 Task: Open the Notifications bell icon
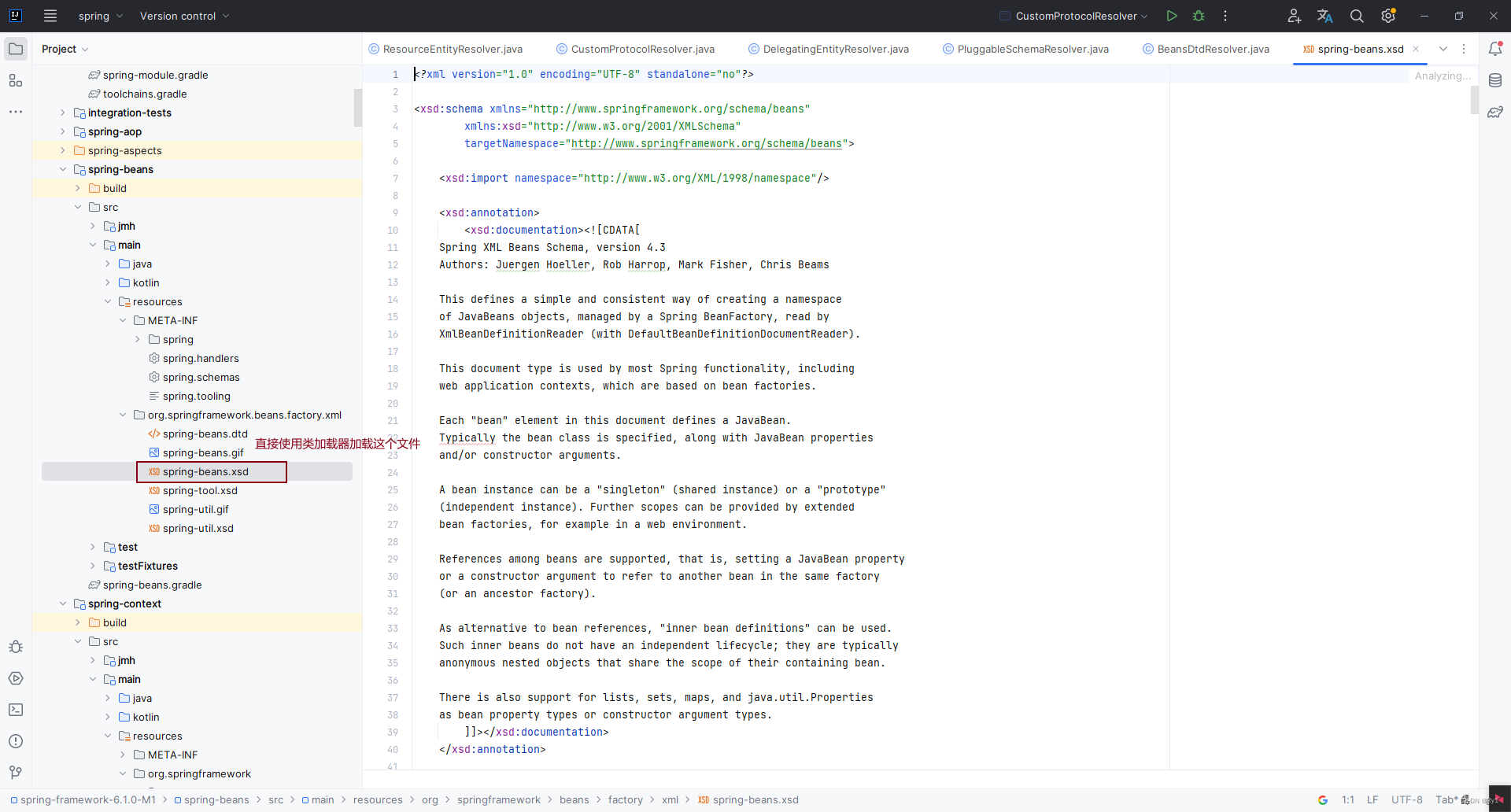(x=1495, y=49)
